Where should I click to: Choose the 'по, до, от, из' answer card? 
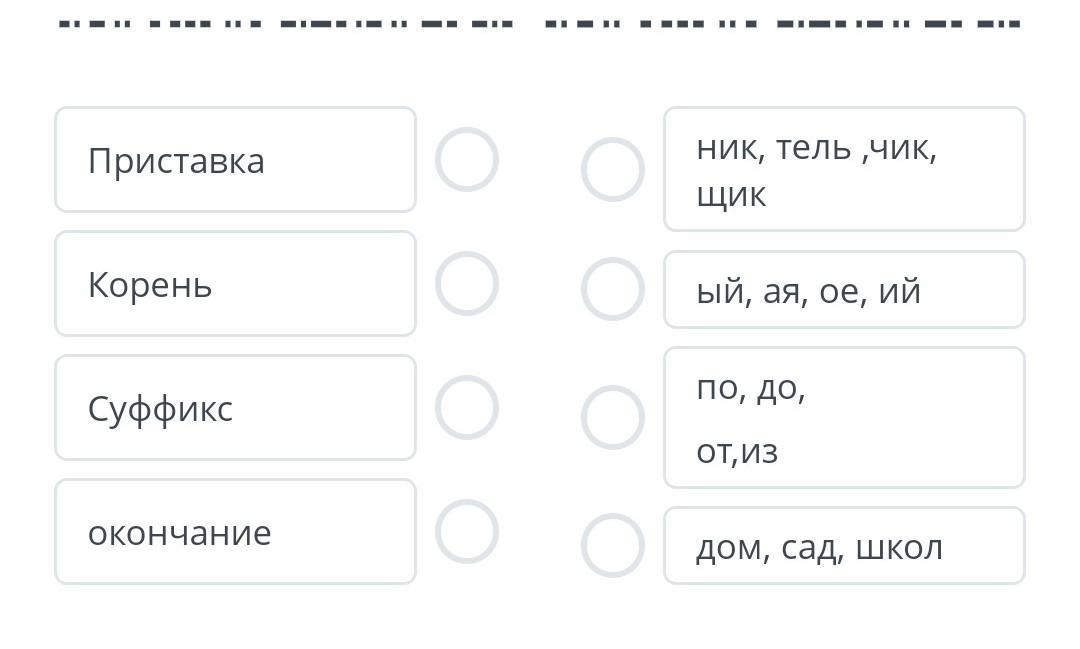(844, 418)
